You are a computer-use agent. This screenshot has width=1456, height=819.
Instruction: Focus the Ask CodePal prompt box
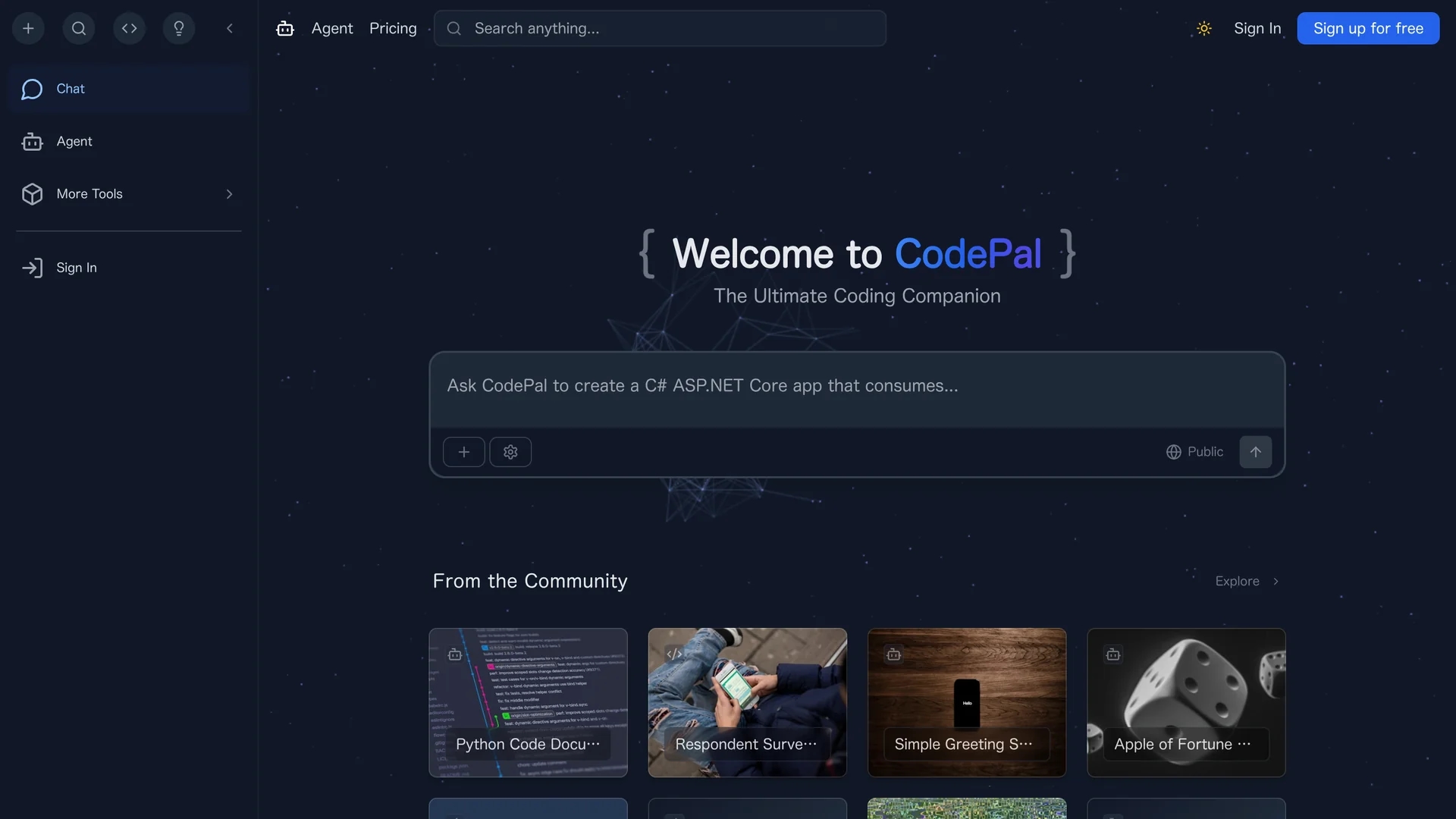(857, 390)
